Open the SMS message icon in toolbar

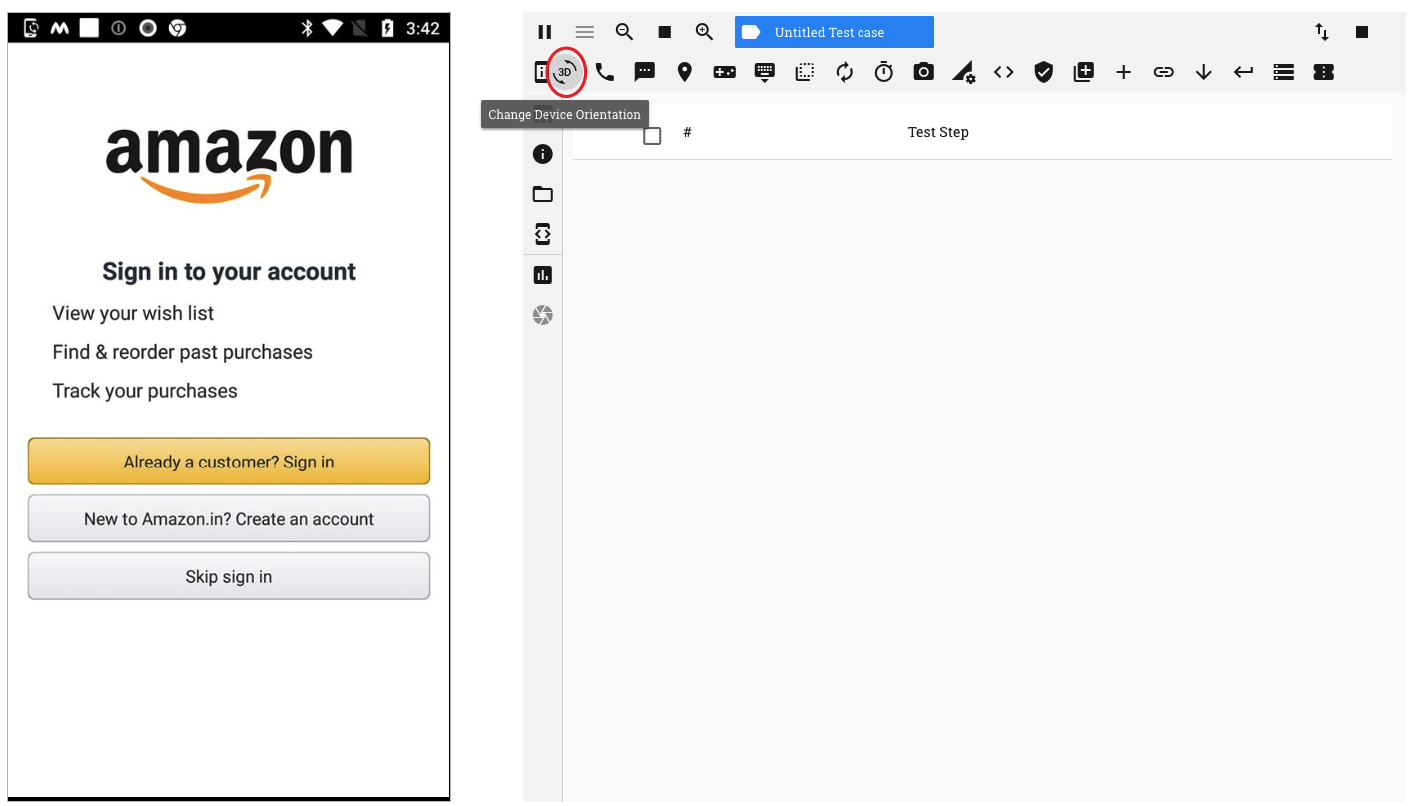pyautogui.click(x=644, y=72)
